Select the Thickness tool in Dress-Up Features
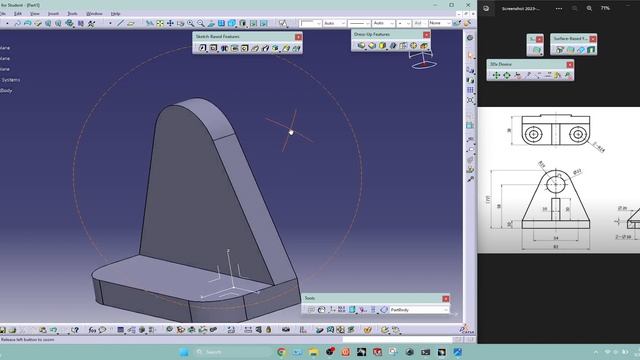 point(403,46)
